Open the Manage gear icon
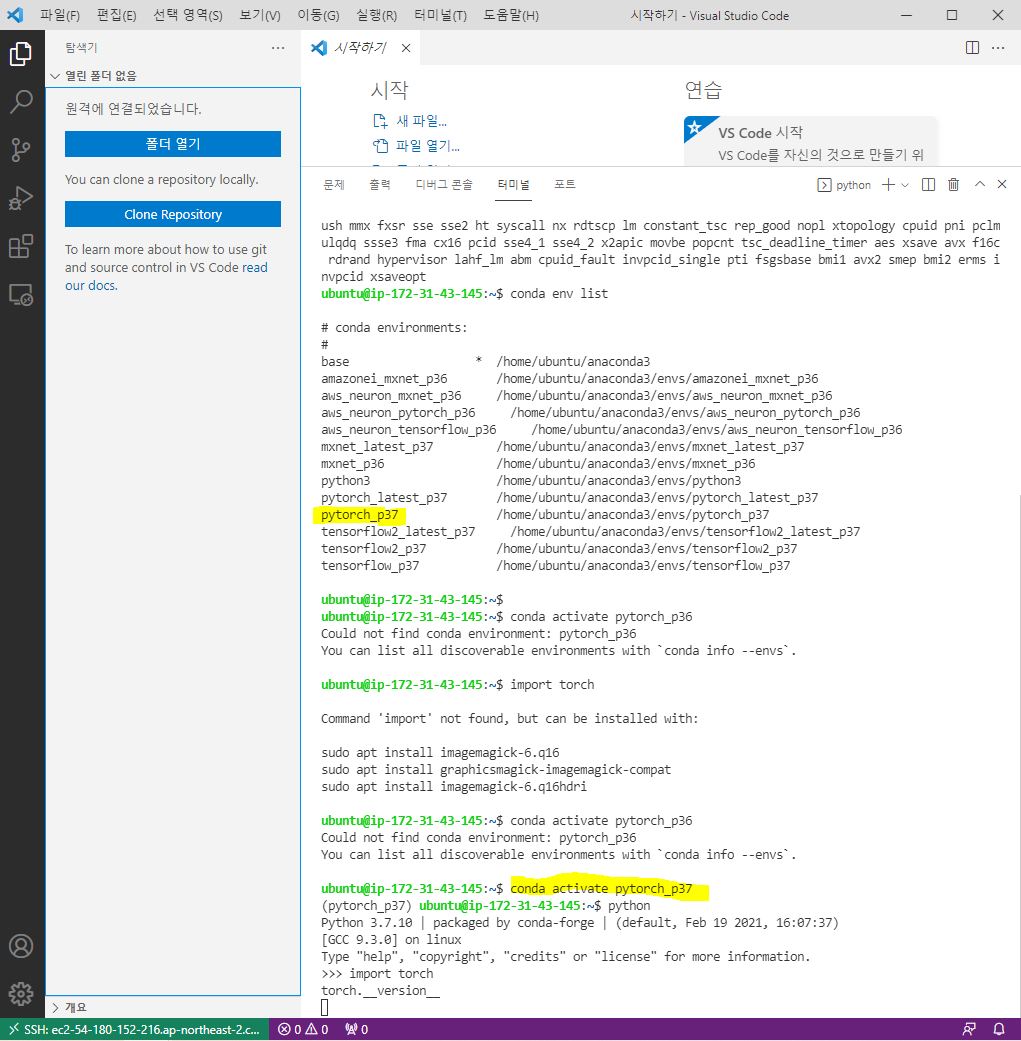Screen dimensions: 1021x1041 coord(21,994)
